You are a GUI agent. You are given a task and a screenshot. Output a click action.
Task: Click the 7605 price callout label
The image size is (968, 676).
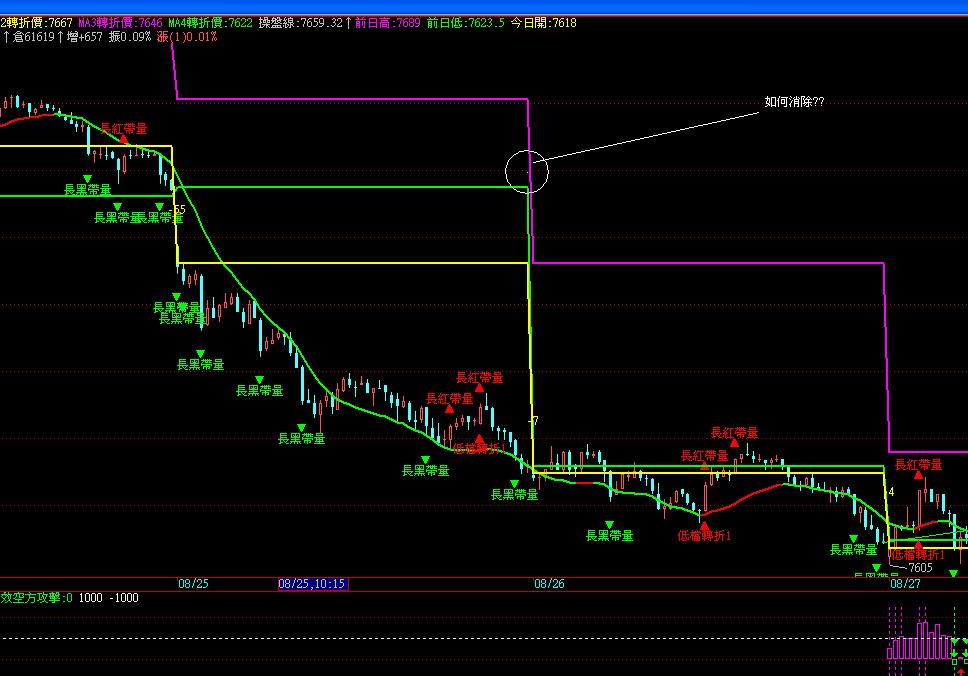pyautogui.click(x=919, y=568)
